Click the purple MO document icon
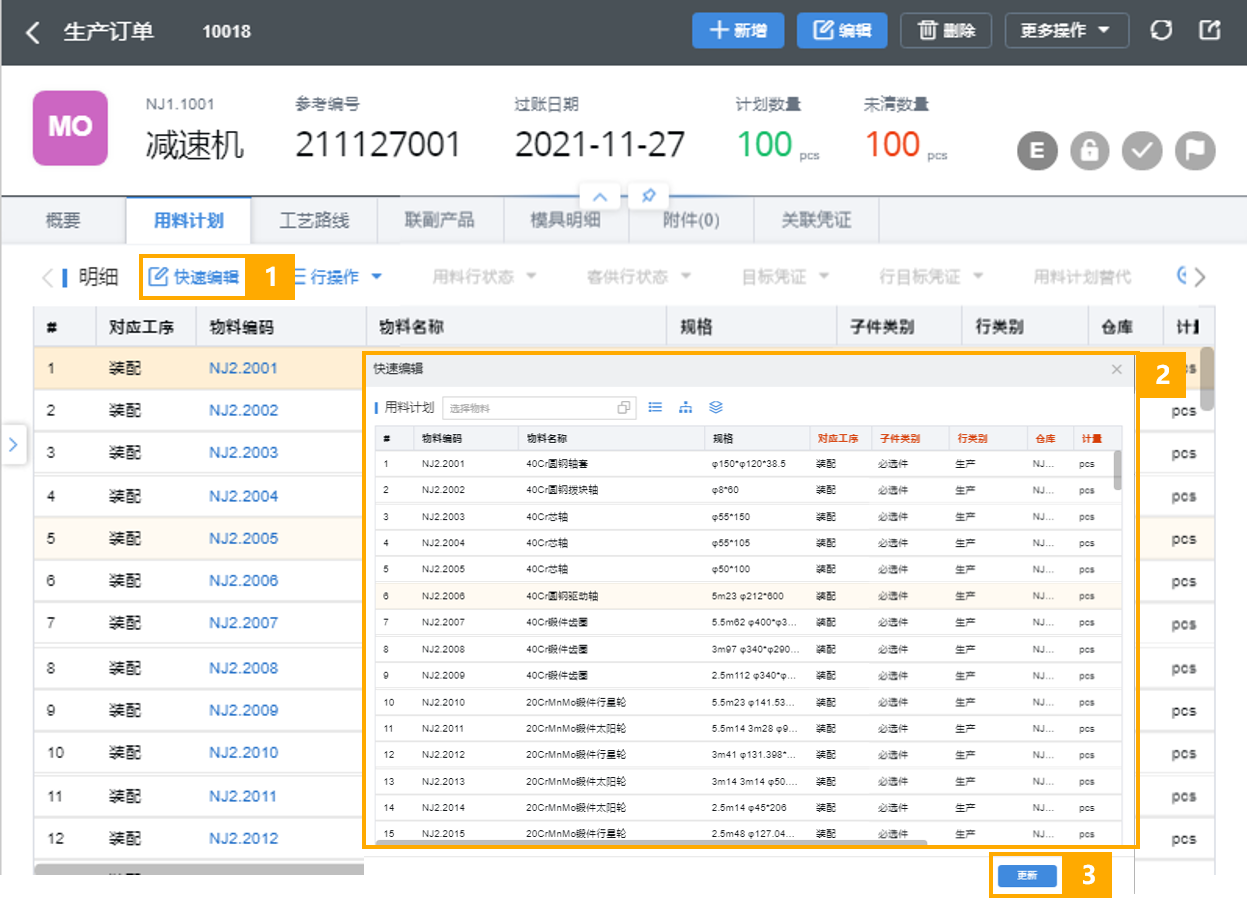This screenshot has width=1247, height=906. pyautogui.click(x=70, y=128)
